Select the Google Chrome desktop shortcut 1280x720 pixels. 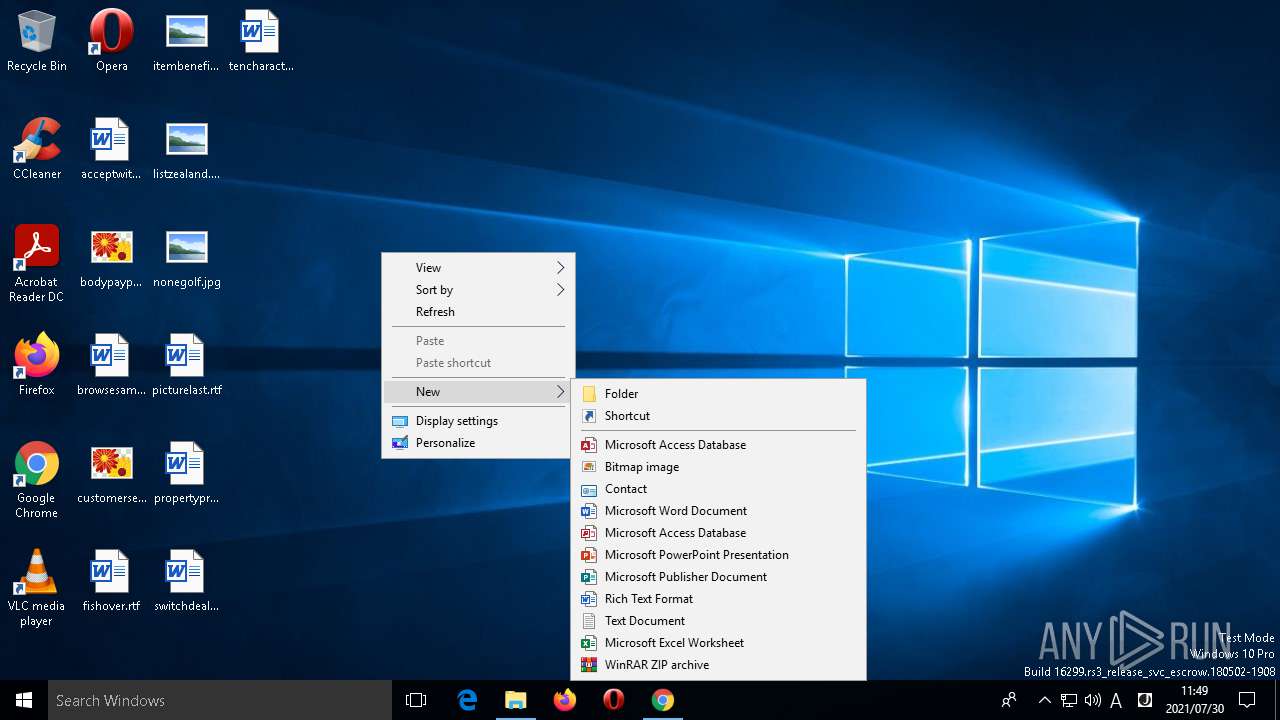(x=37, y=480)
